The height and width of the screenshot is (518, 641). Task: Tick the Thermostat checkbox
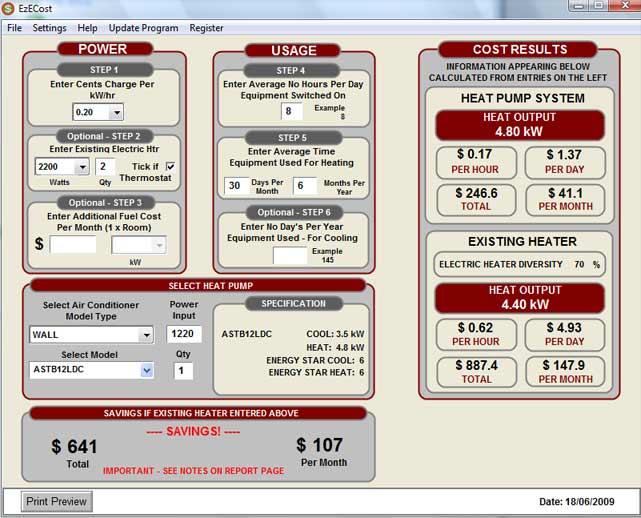click(170, 166)
